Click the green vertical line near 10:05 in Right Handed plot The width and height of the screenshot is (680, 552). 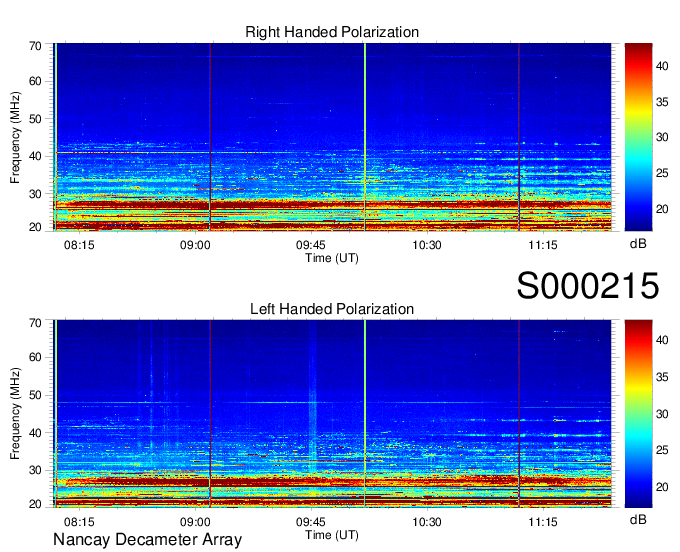365,137
